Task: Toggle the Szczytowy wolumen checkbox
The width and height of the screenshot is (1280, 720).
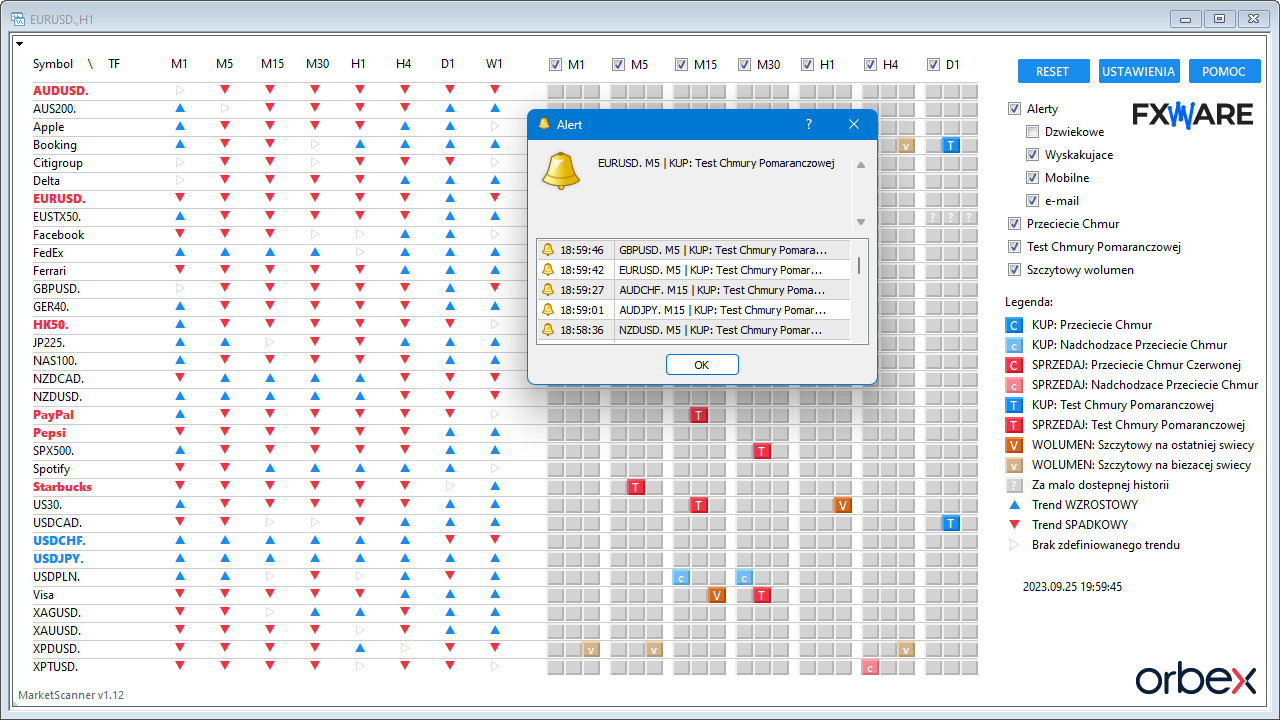Action: point(1015,270)
